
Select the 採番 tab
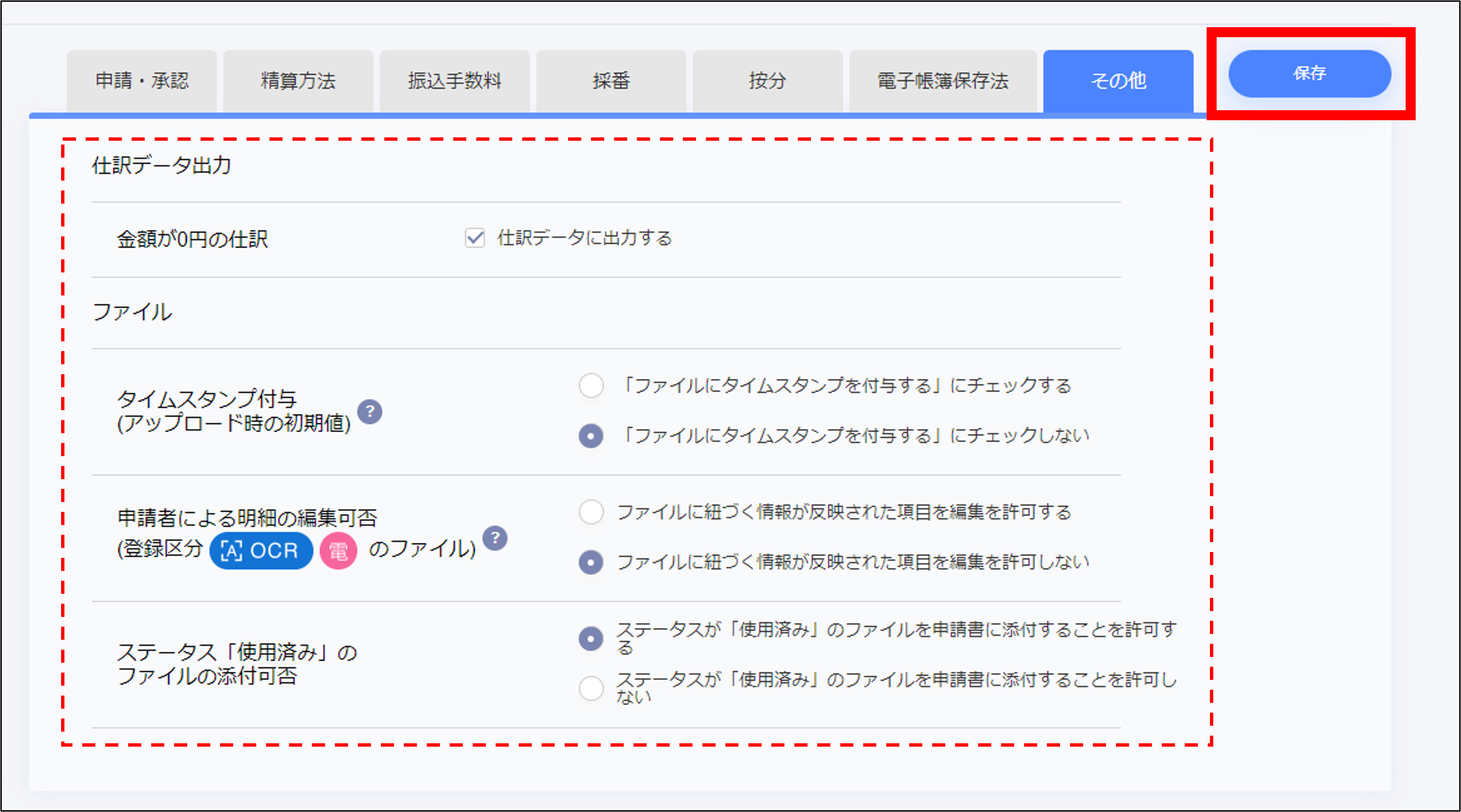pos(611,81)
